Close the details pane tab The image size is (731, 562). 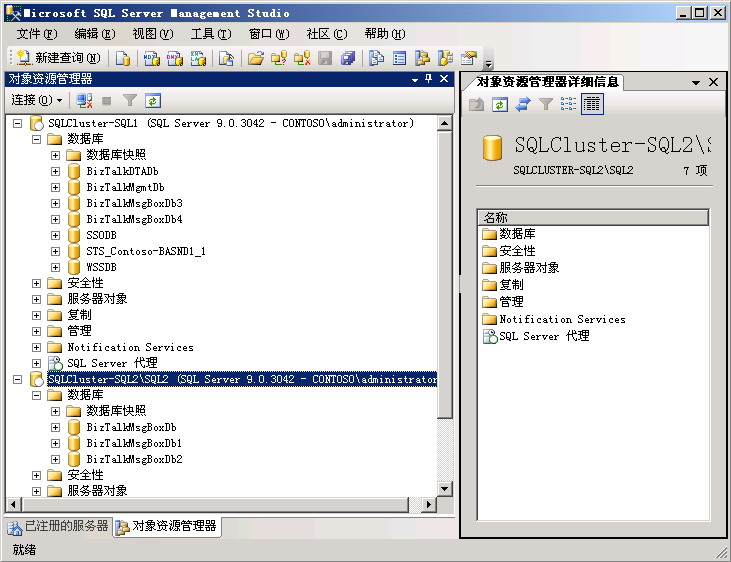coord(713,82)
